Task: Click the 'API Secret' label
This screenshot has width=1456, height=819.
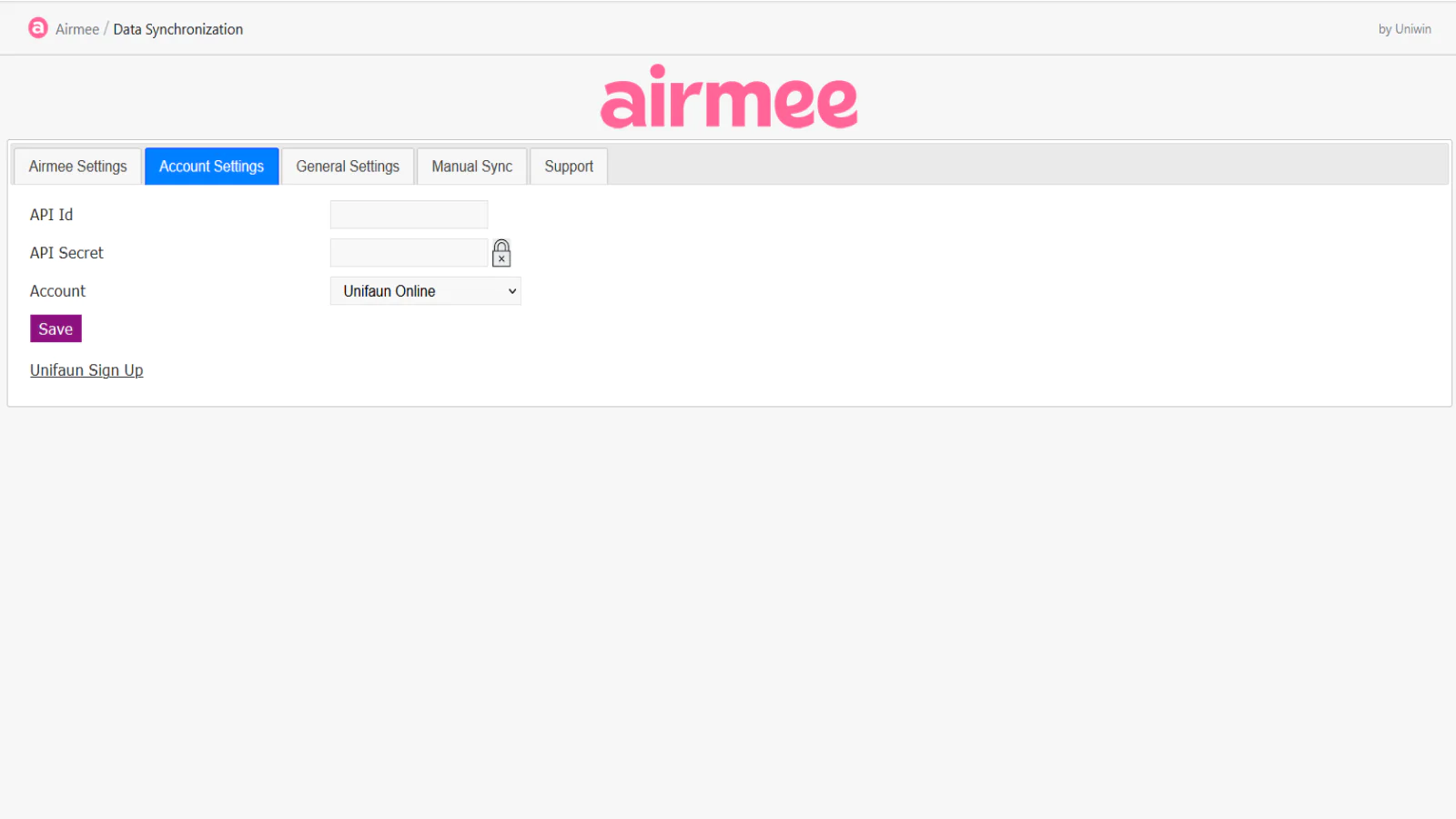Action: (66, 253)
